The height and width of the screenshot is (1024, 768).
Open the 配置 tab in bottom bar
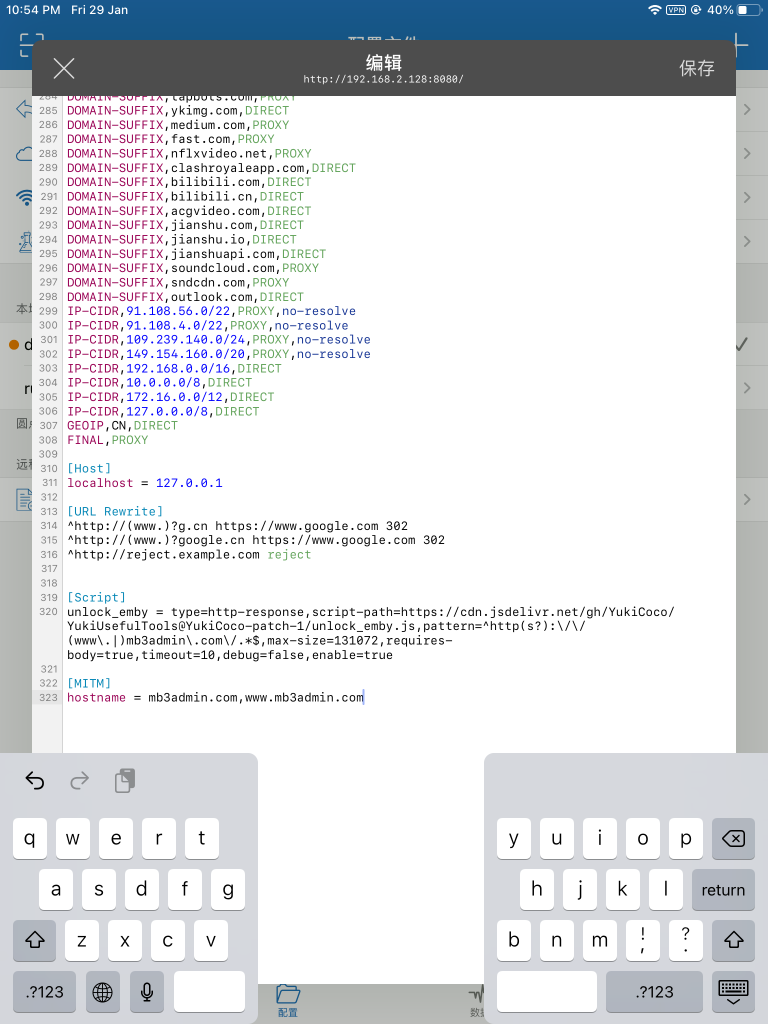pyautogui.click(x=288, y=999)
